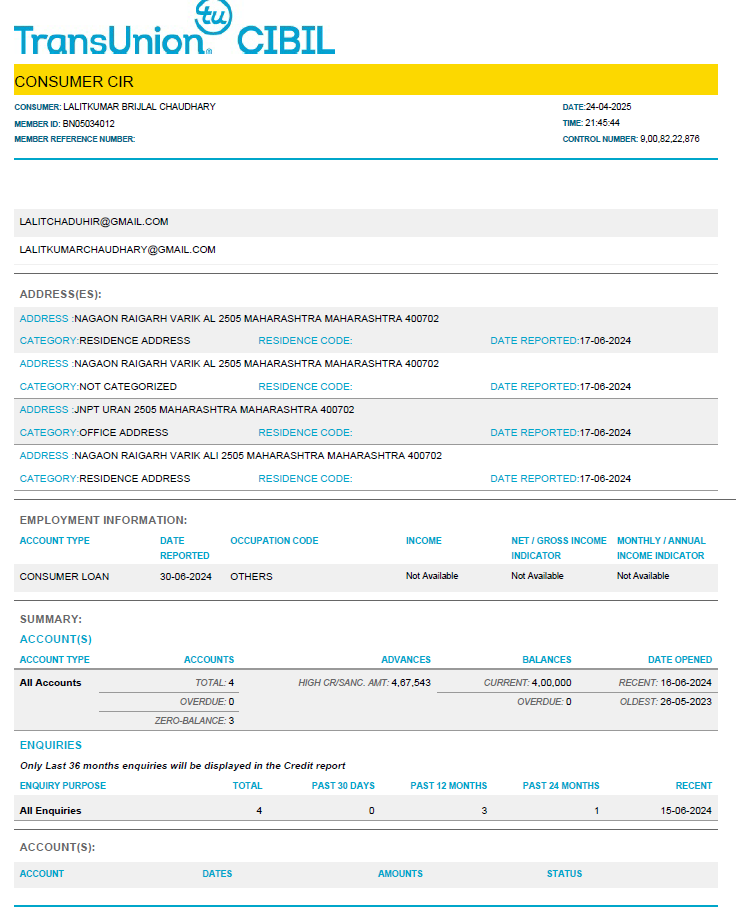Select control number 9,00,82,22,876
This screenshot has height=912, width=736.
tap(670, 139)
